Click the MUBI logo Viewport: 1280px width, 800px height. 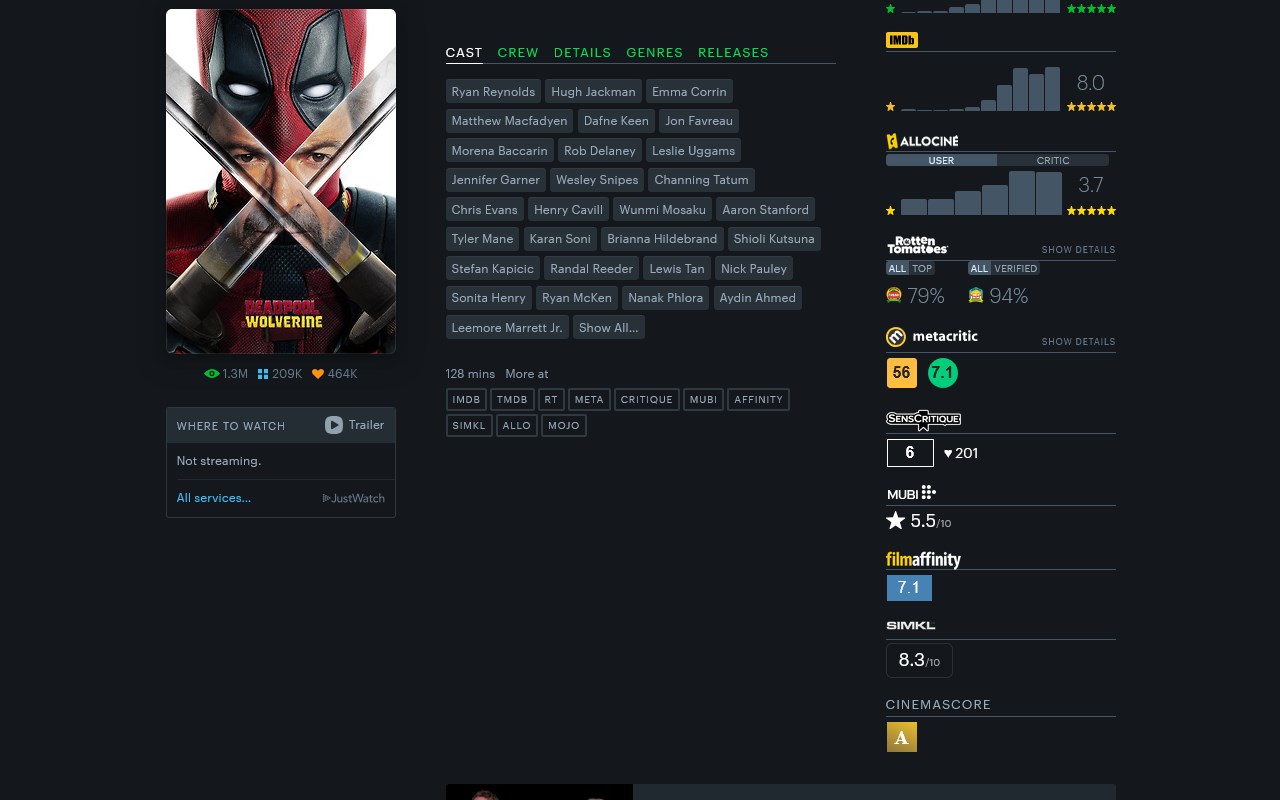pyautogui.click(x=911, y=493)
